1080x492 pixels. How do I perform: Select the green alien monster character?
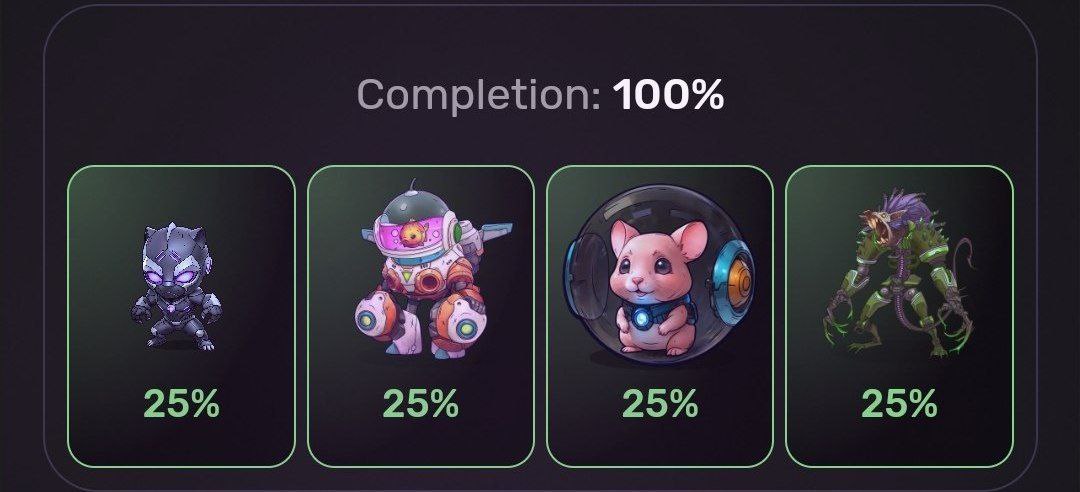[x=898, y=273]
